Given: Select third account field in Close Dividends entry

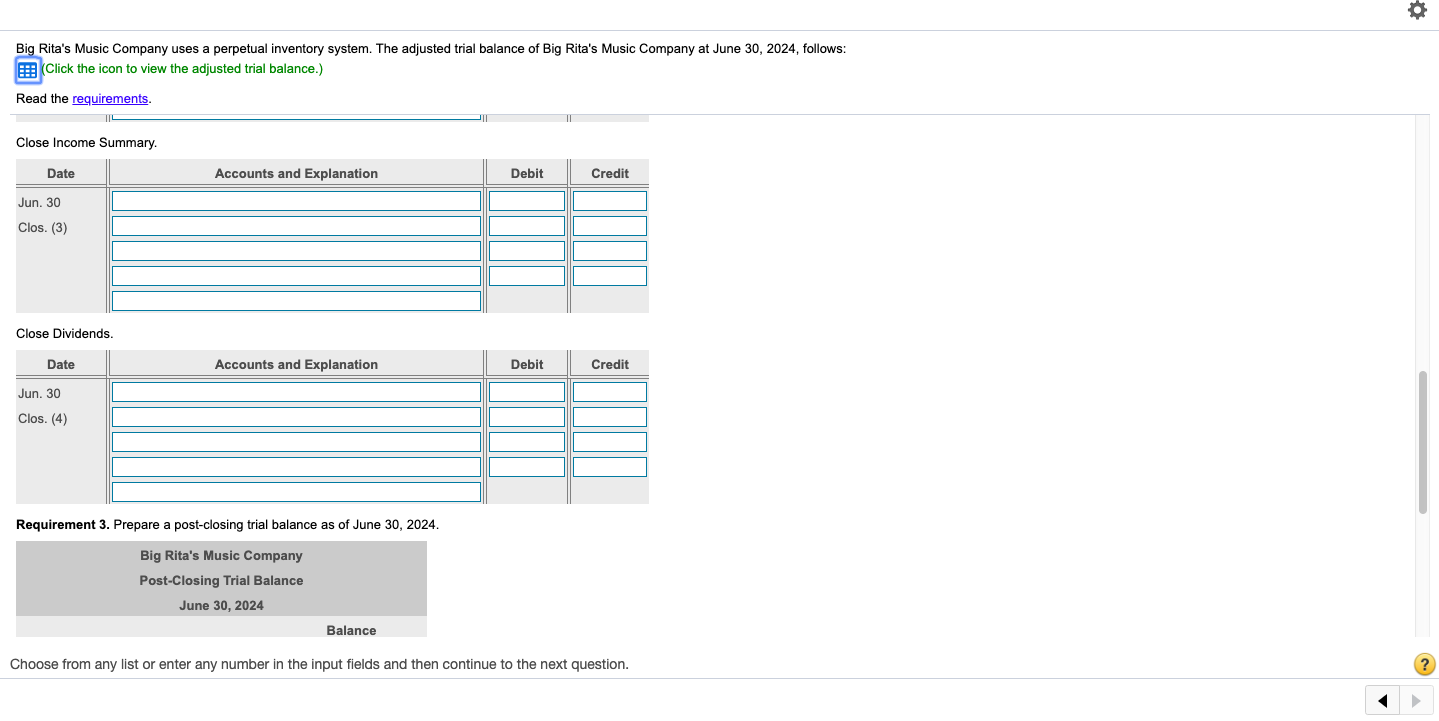Looking at the screenshot, I should pyautogui.click(x=296, y=442).
